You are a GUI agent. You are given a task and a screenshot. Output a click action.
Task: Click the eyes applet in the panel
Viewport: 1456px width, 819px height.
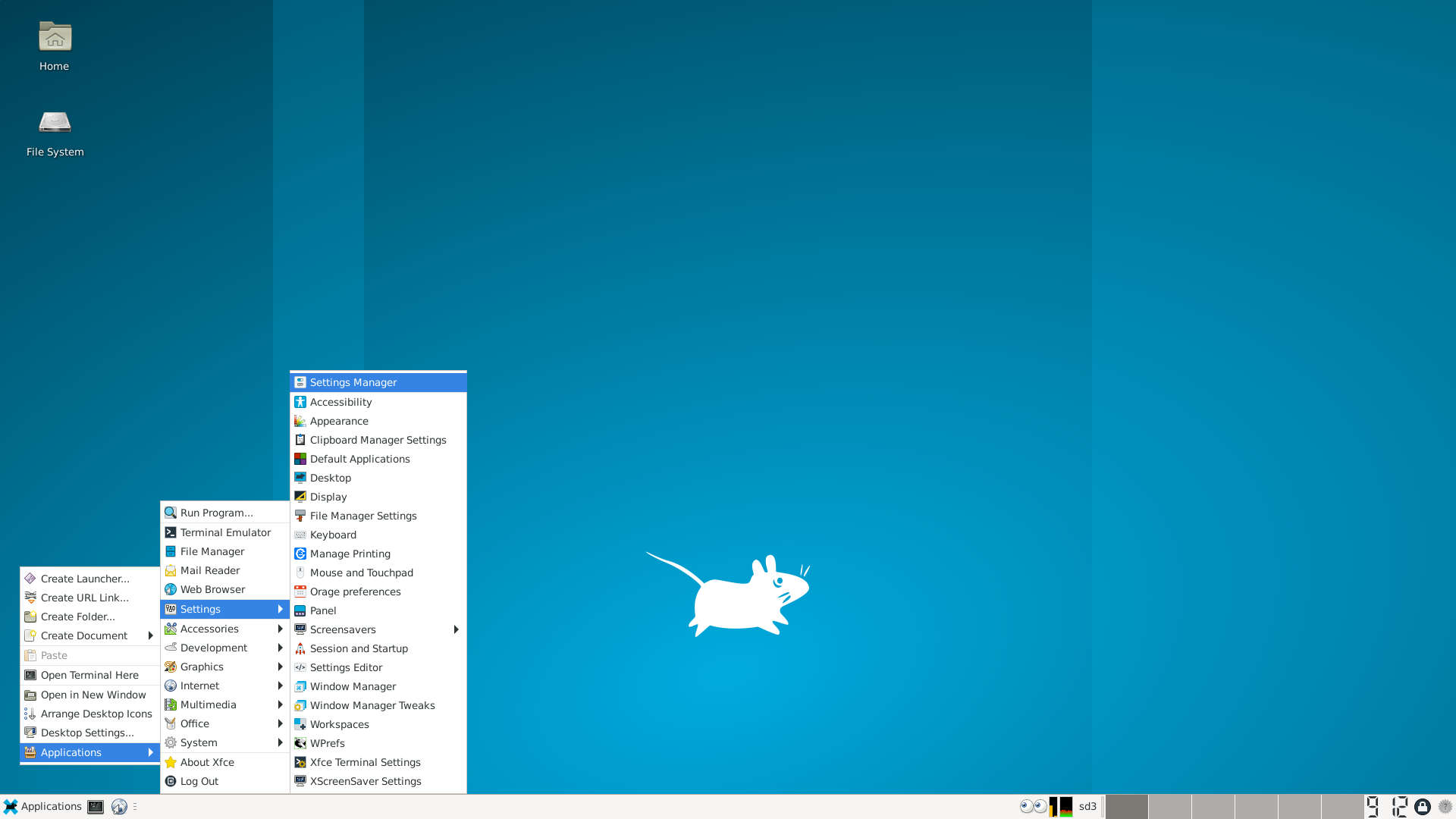coord(1033,807)
